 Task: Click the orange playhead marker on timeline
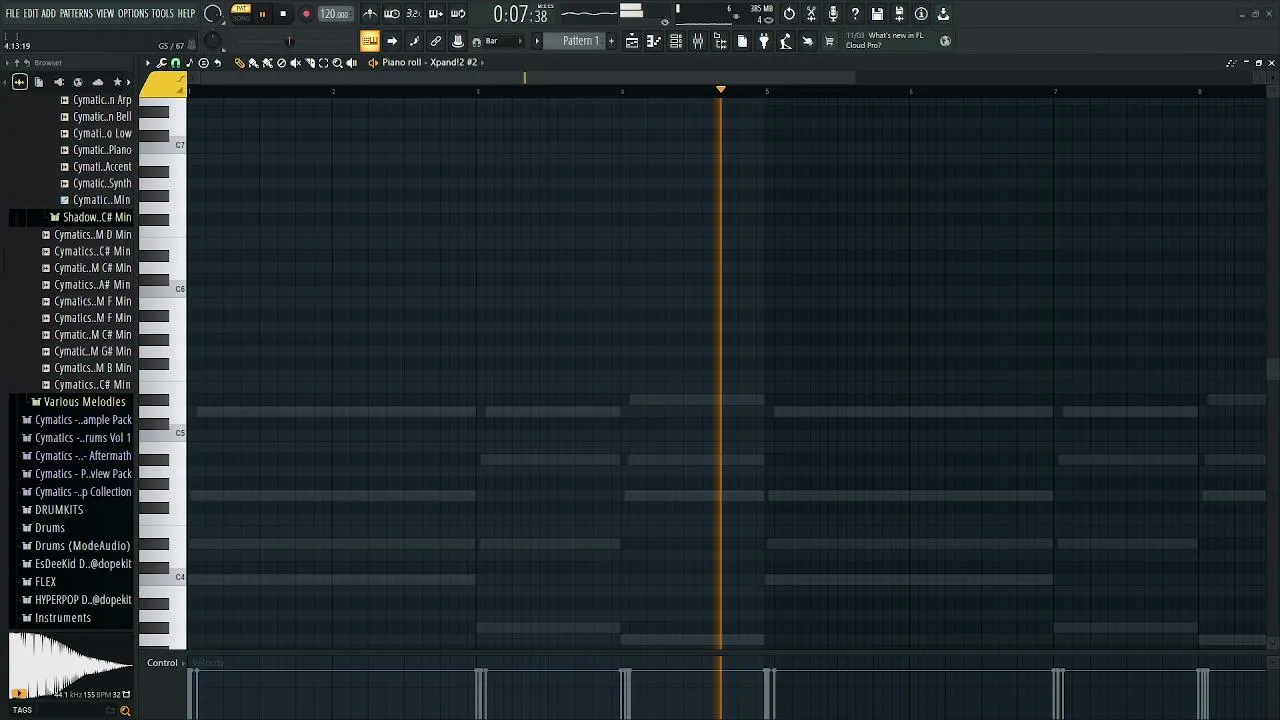(x=721, y=90)
